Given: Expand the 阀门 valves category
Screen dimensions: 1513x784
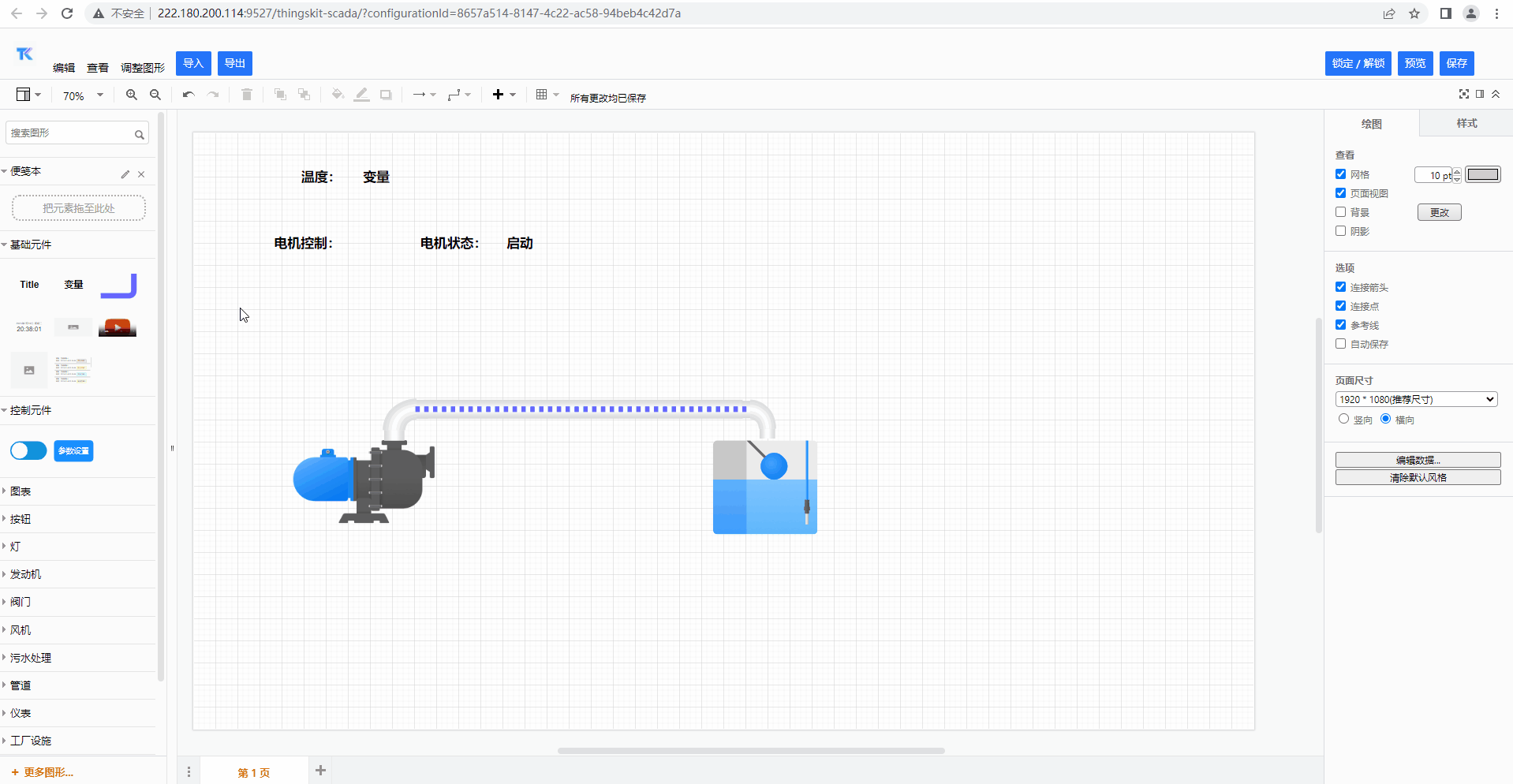Looking at the screenshot, I should pos(79,602).
